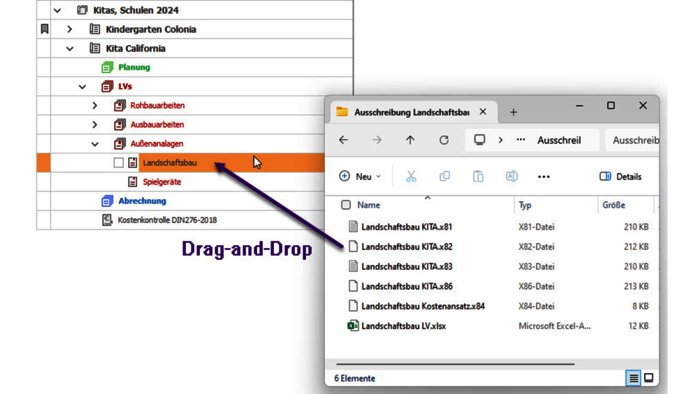Tick the select-all checkbox in header

pos(346,205)
